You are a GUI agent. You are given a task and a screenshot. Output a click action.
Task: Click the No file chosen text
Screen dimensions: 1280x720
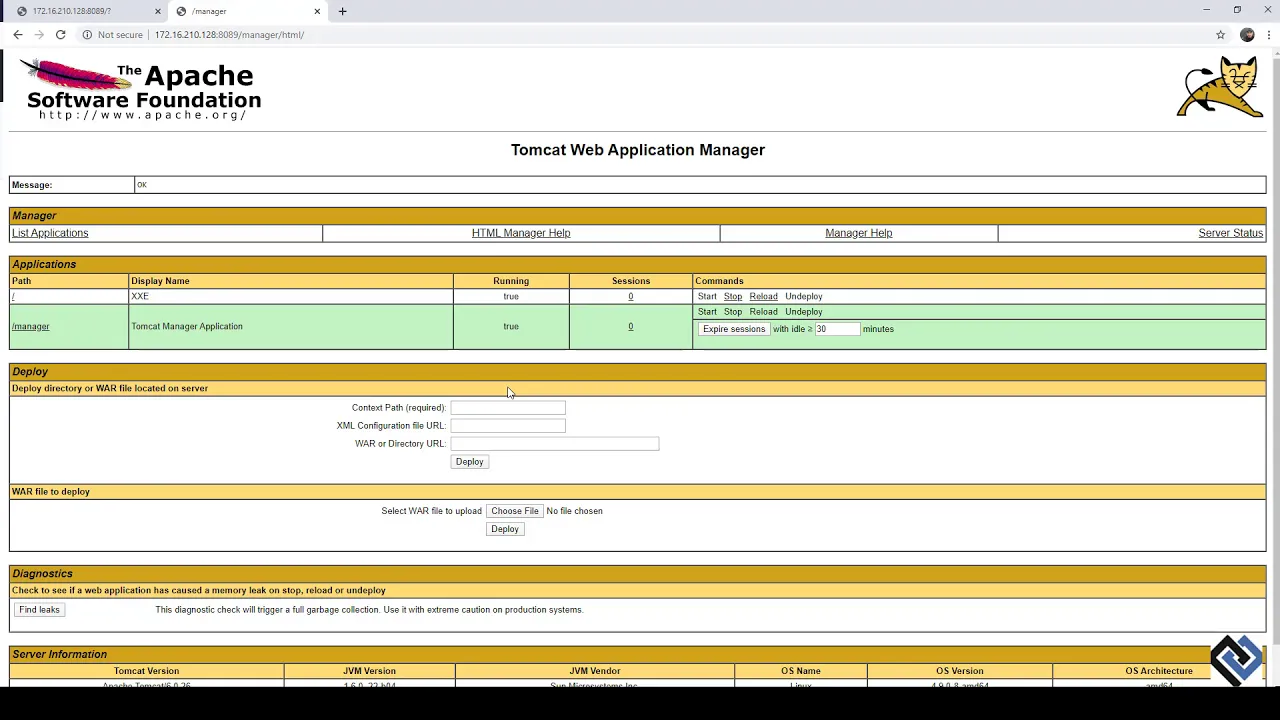pyautogui.click(x=574, y=511)
